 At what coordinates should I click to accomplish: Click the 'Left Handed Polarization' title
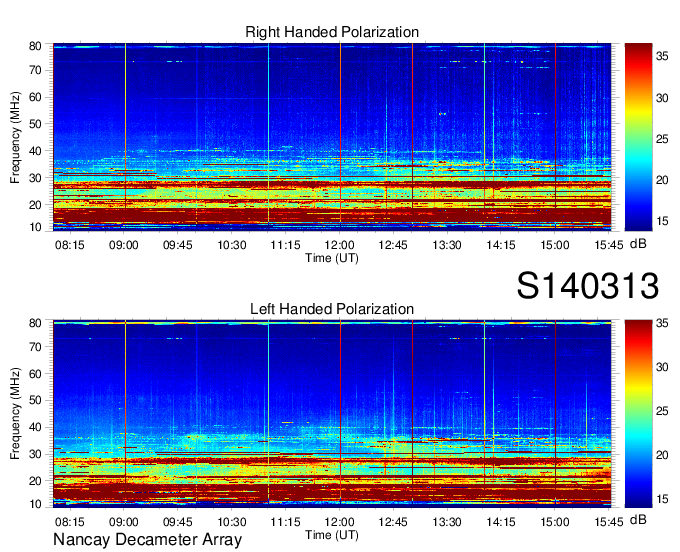point(332,309)
